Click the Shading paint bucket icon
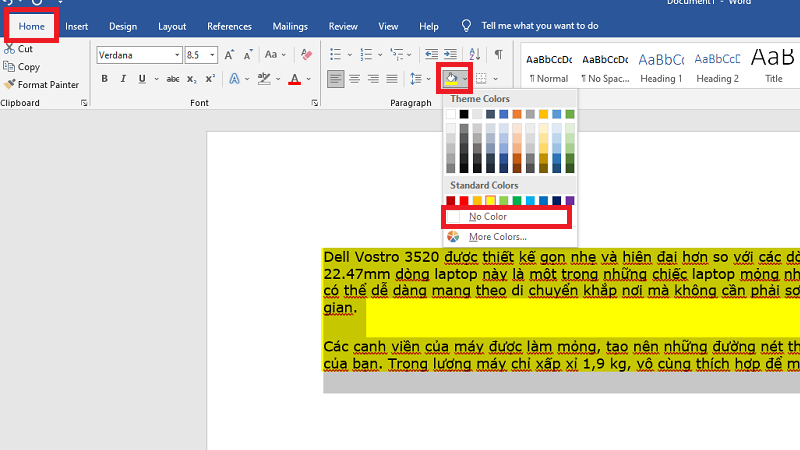 pos(451,78)
